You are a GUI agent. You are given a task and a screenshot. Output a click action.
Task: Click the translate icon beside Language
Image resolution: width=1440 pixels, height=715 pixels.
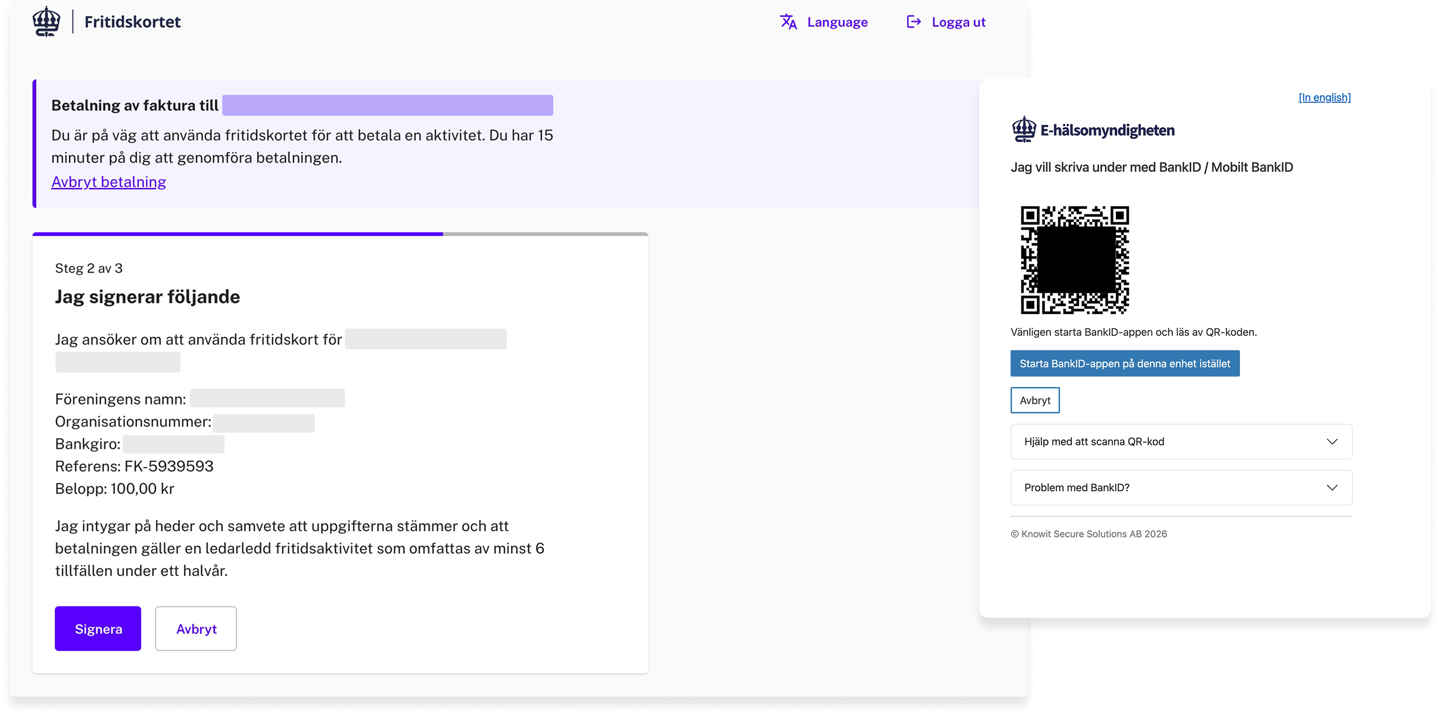pos(788,22)
